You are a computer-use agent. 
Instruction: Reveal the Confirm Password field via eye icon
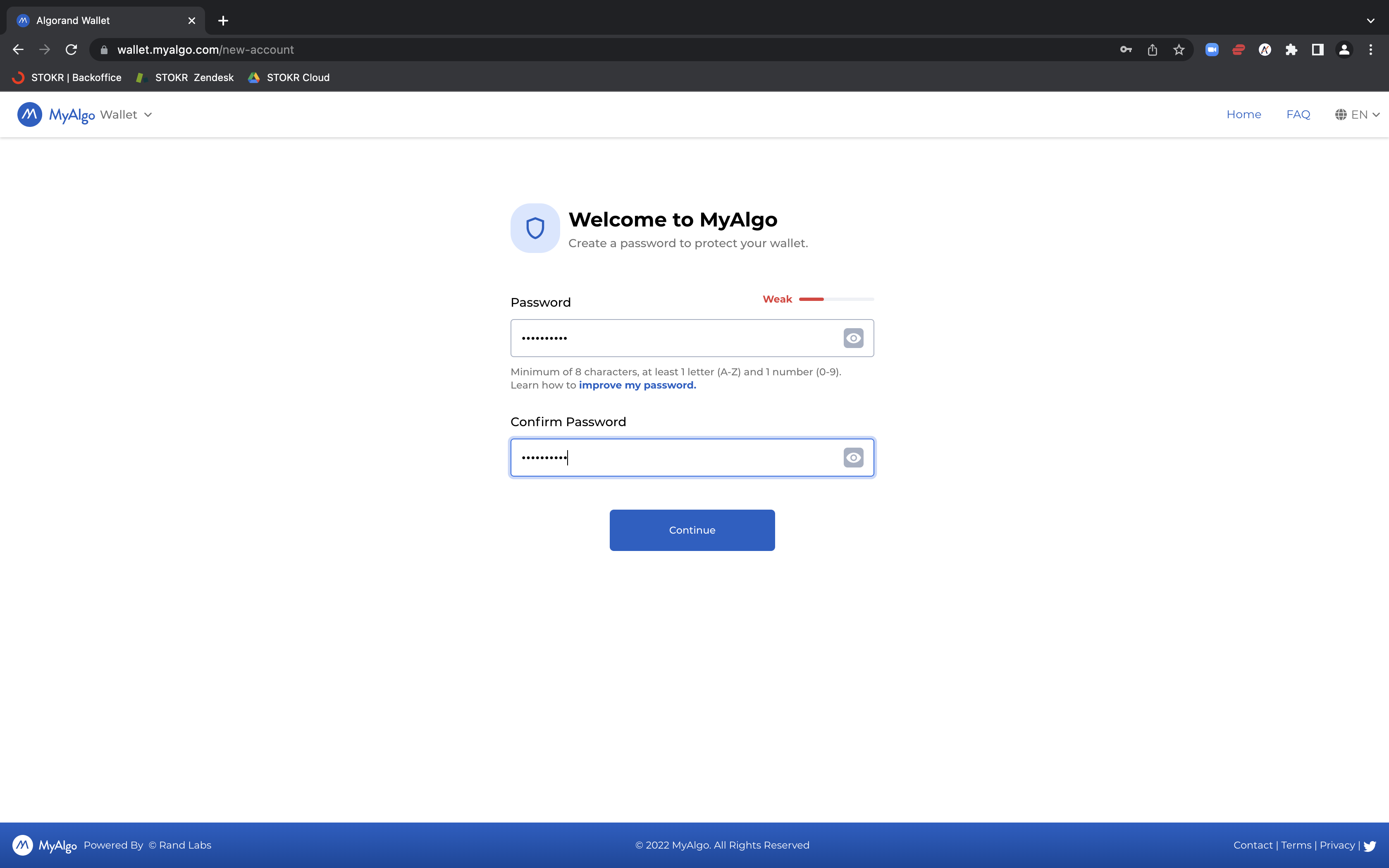[853, 458]
